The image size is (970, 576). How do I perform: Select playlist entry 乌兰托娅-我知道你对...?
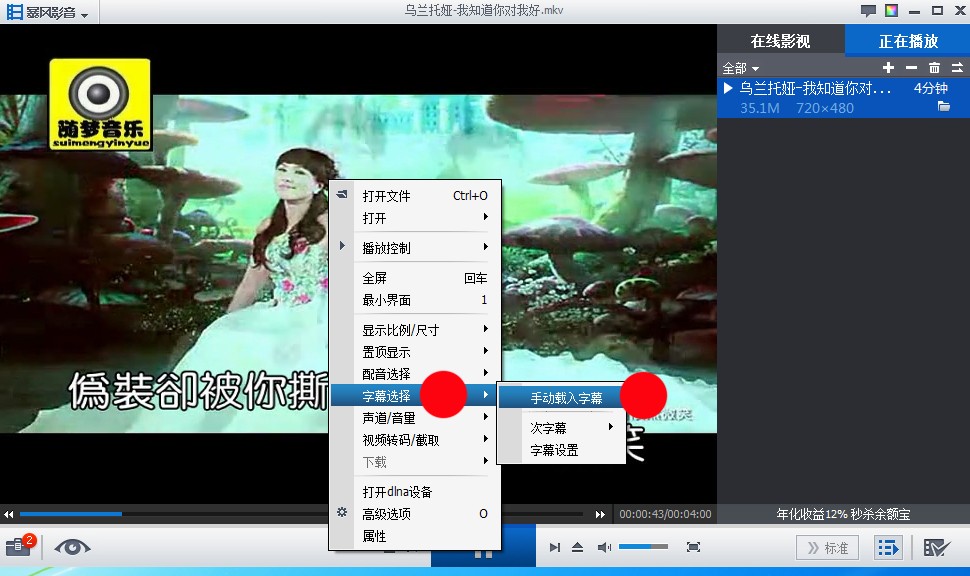pyautogui.click(x=844, y=97)
